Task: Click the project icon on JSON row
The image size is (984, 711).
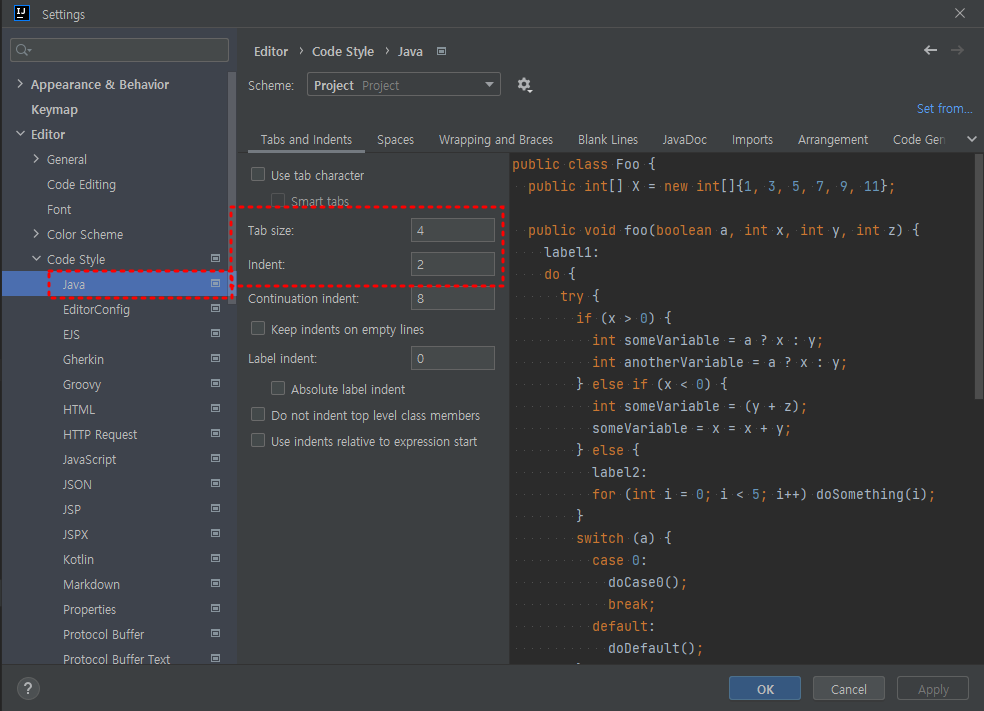Action: click(215, 483)
